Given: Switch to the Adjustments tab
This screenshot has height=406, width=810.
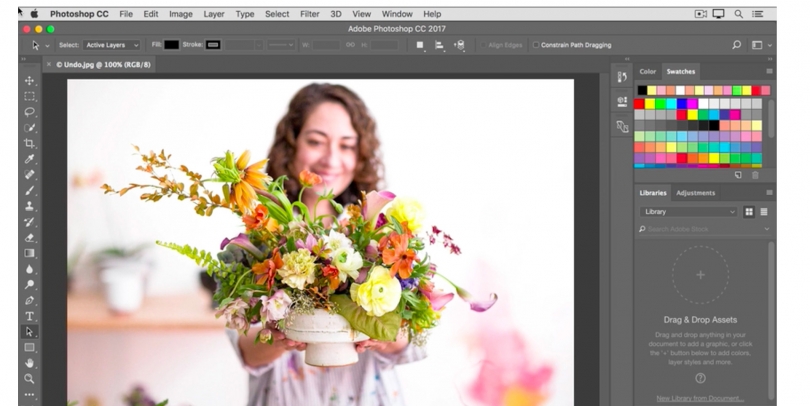Looking at the screenshot, I should 696,193.
